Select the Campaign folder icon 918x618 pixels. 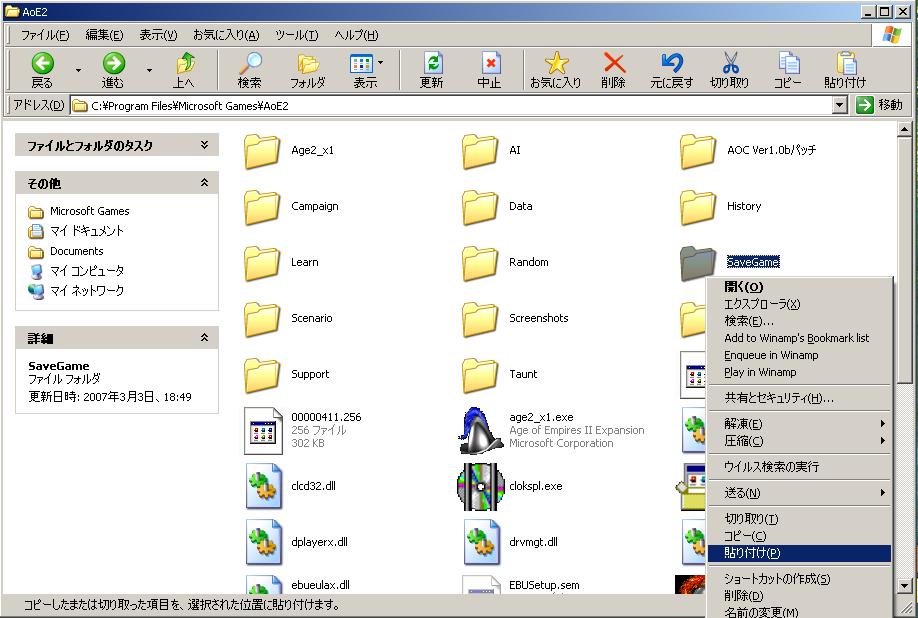click(262, 207)
